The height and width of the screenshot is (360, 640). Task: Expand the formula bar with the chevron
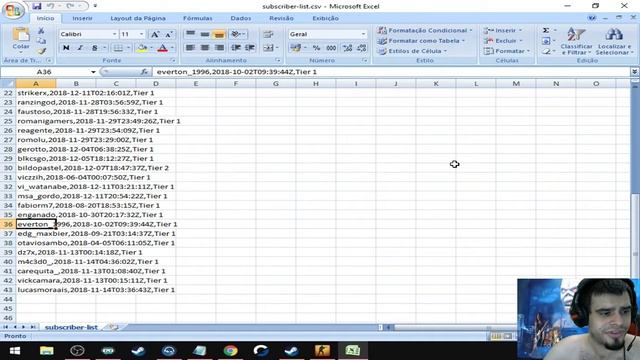click(634, 71)
